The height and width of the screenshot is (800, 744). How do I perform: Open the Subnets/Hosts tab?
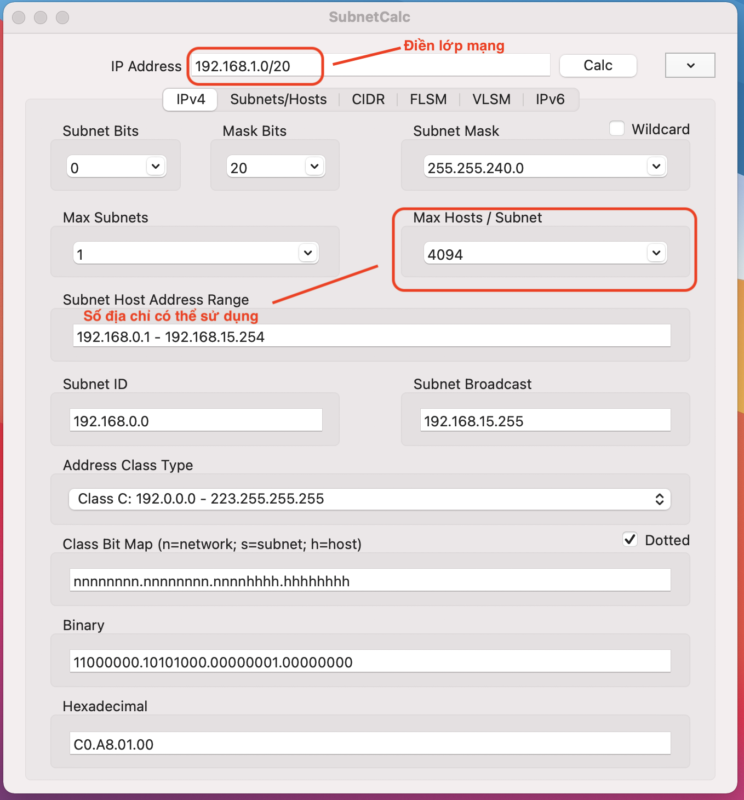[278, 99]
